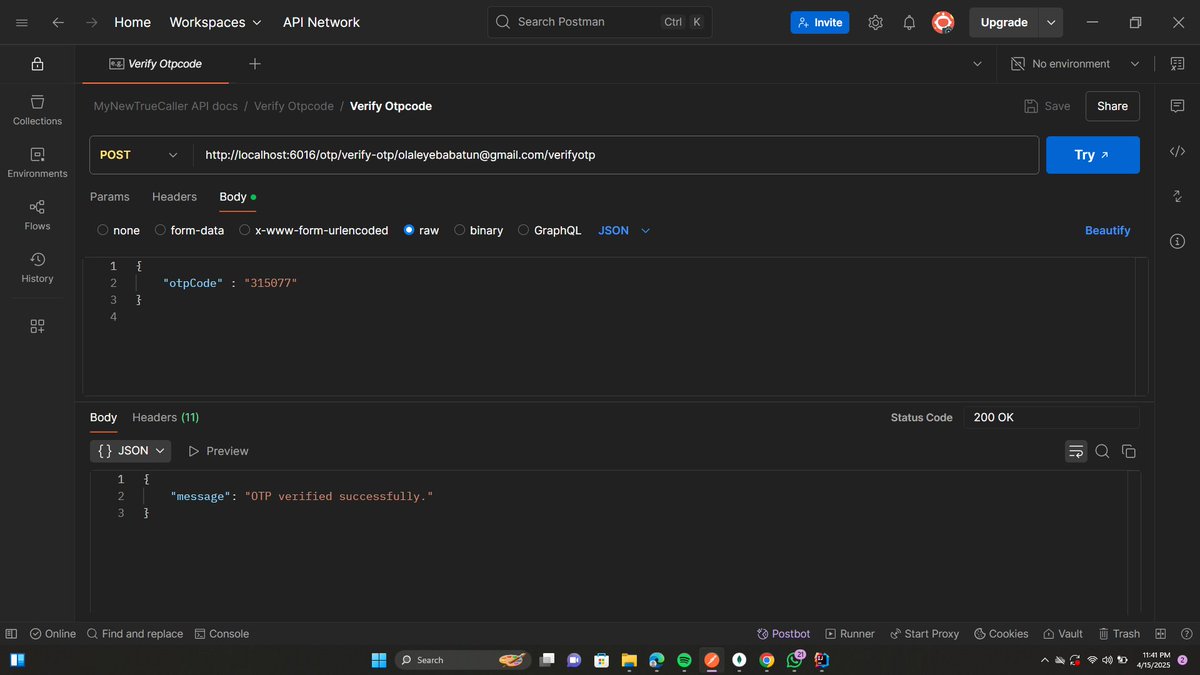Open the code snippet icon

(x=1177, y=151)
